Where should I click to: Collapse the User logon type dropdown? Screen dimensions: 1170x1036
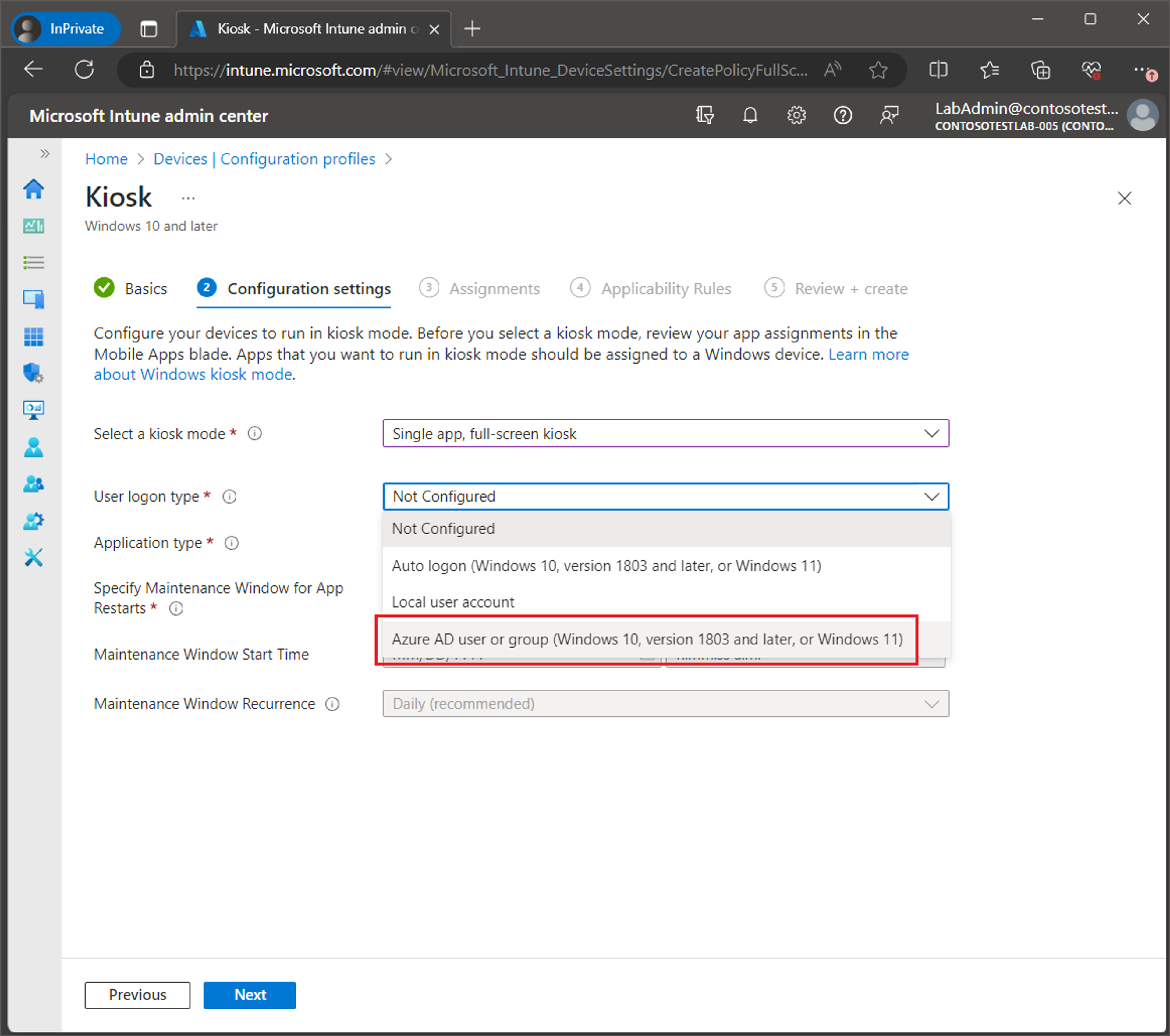(666, 496)
